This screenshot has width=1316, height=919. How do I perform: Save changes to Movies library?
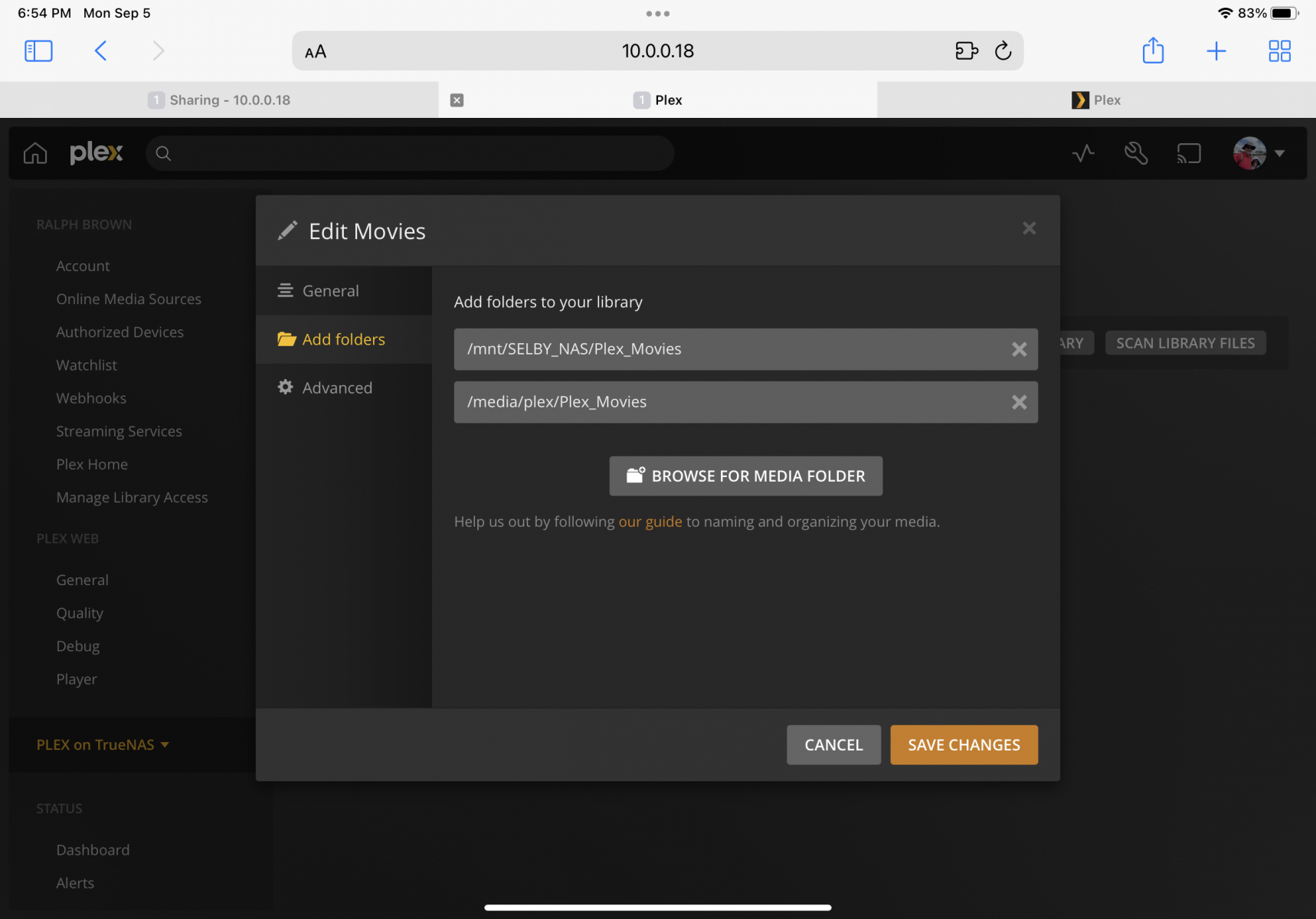[964, 744]
